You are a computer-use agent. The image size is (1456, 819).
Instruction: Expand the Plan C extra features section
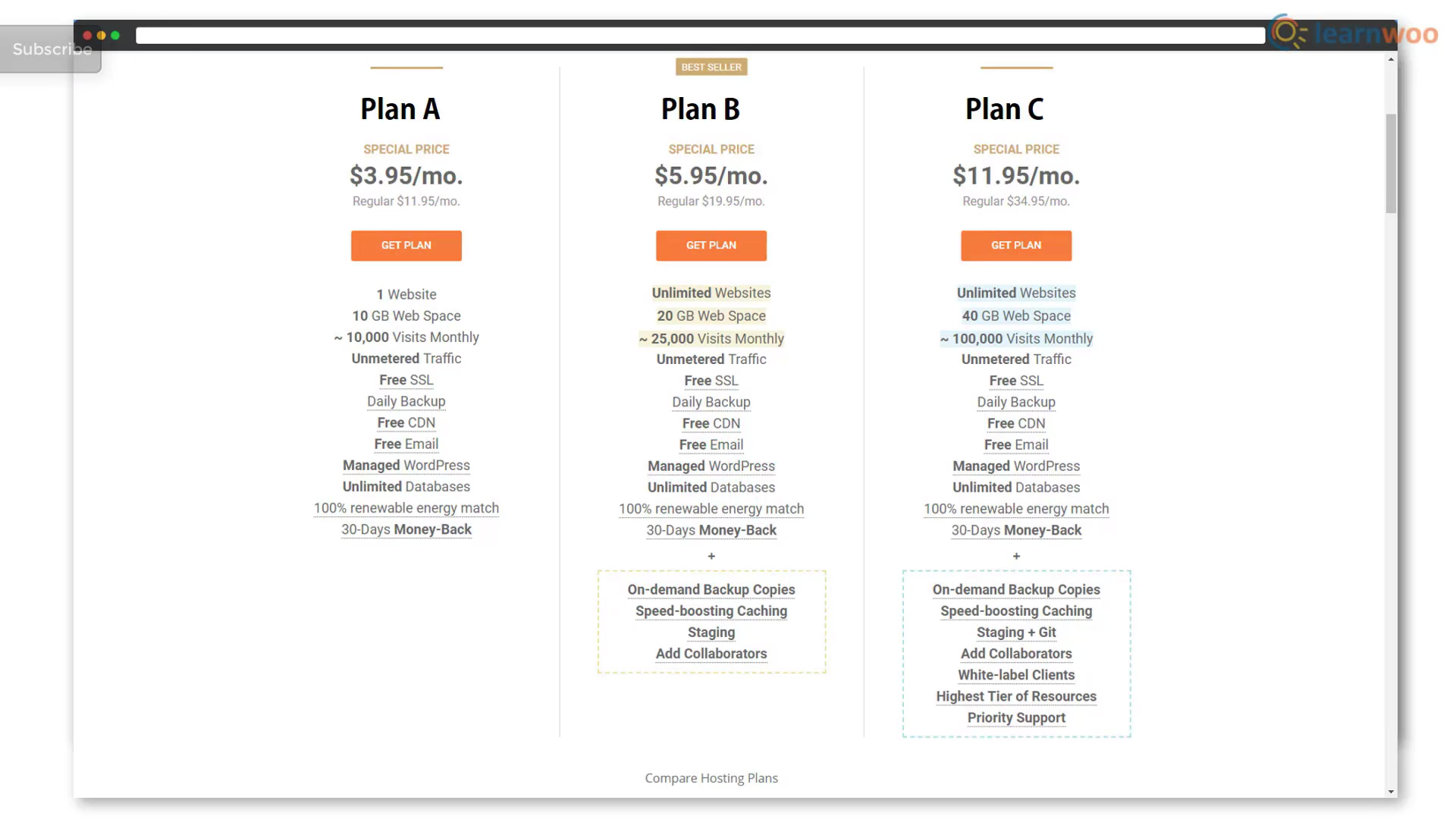[x=1016, y=556]
